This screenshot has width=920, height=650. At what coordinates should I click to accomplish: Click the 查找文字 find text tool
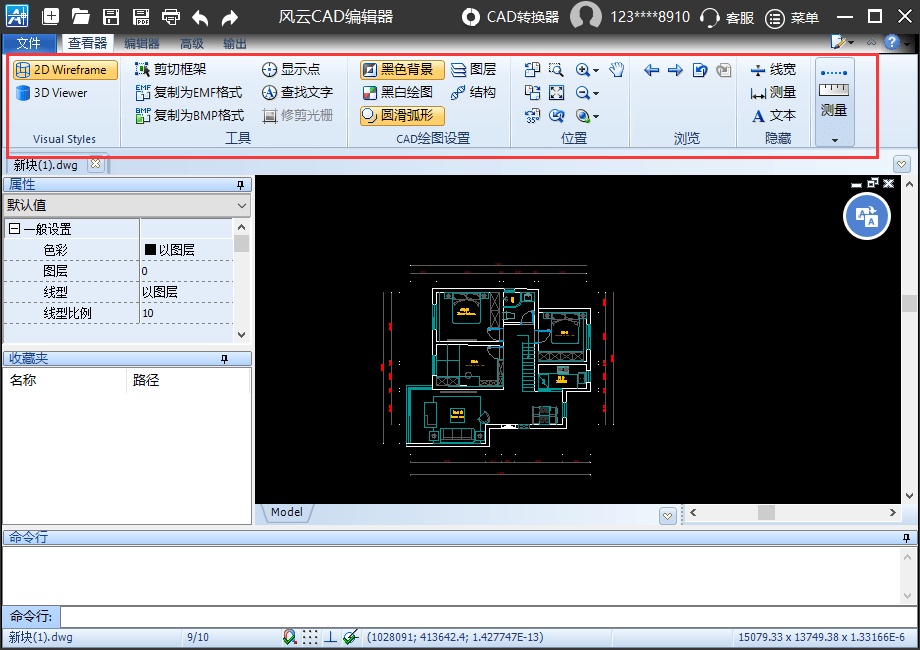297,93
